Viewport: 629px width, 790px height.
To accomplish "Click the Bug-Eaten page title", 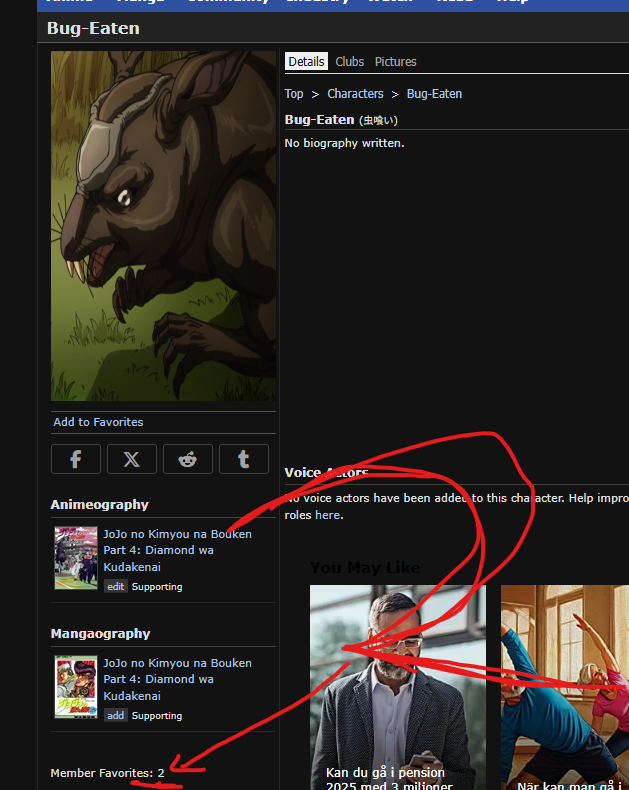I will pyautogui.click(x=93, y=28).
